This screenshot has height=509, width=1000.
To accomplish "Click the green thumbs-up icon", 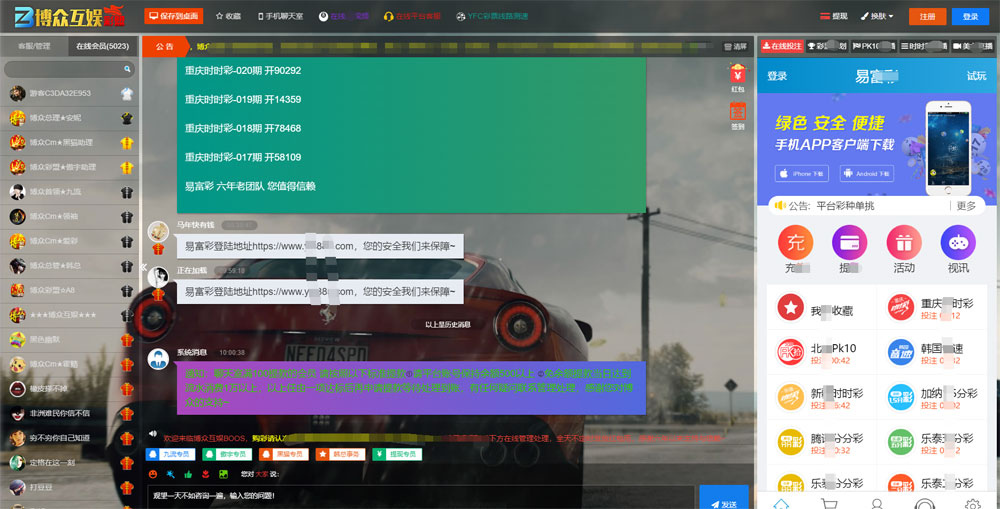I will click(188, 473).
